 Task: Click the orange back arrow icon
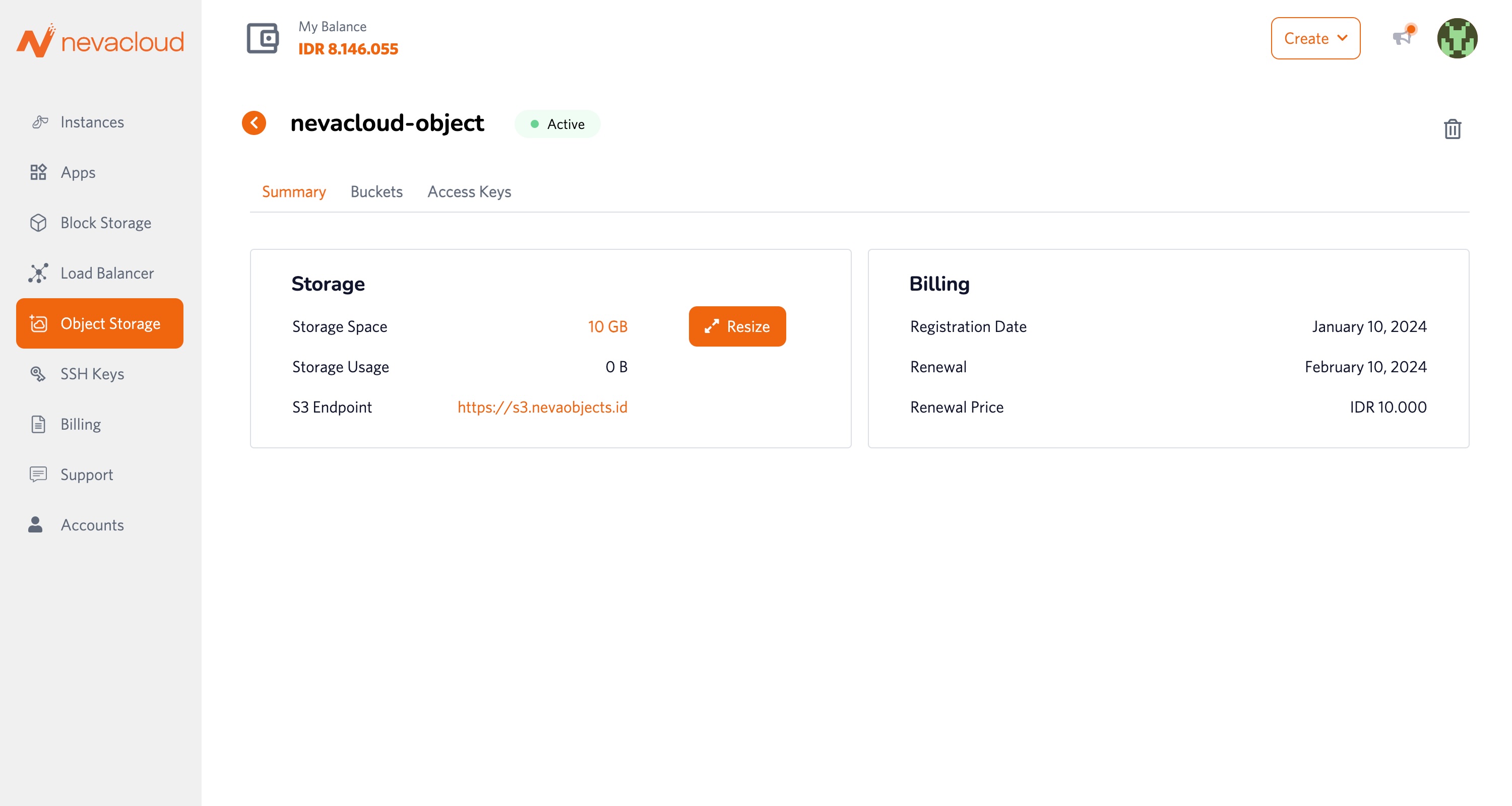pos(254,122)
